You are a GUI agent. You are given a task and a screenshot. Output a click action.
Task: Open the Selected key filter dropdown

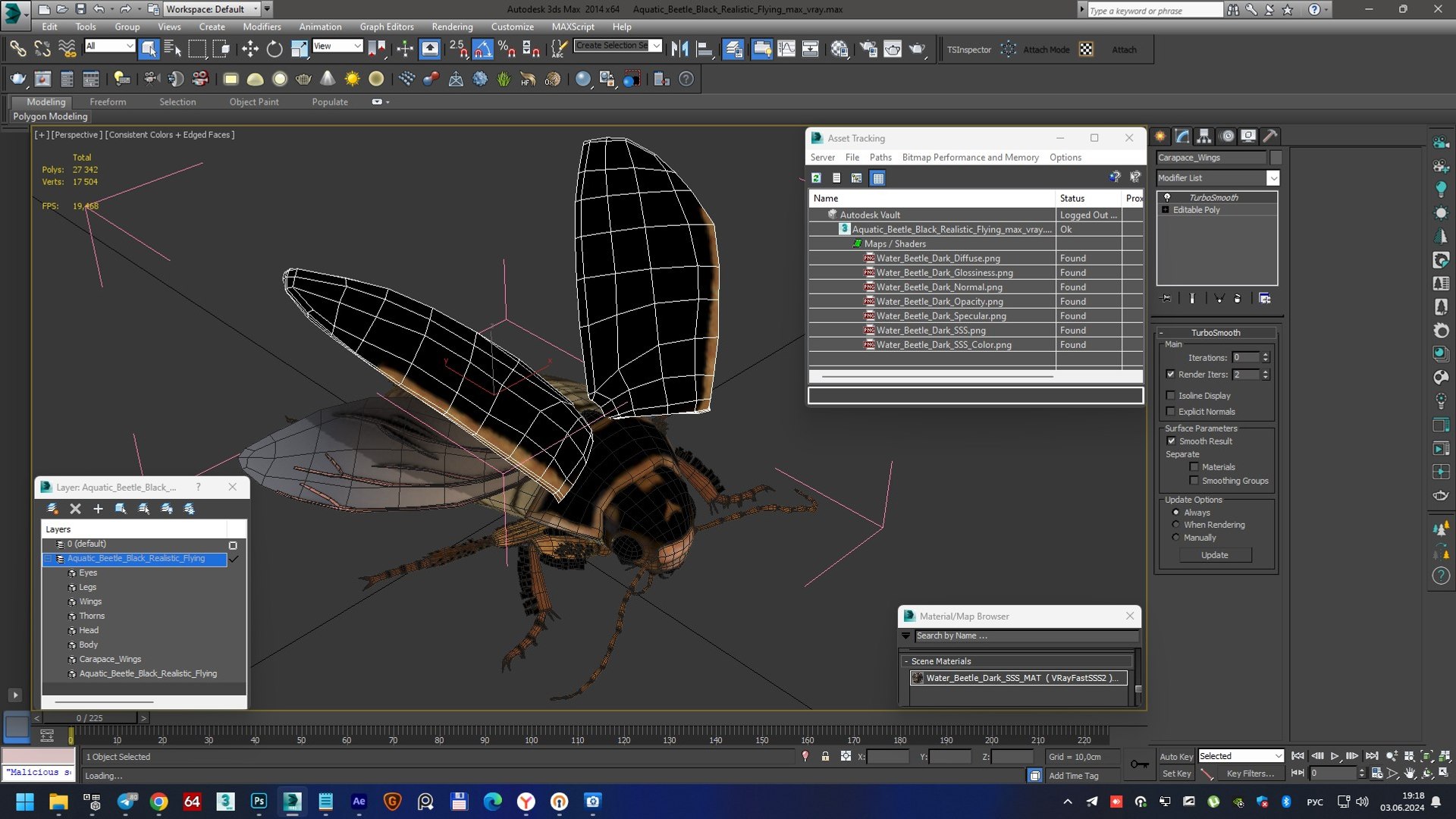(x=1241, y=756)
